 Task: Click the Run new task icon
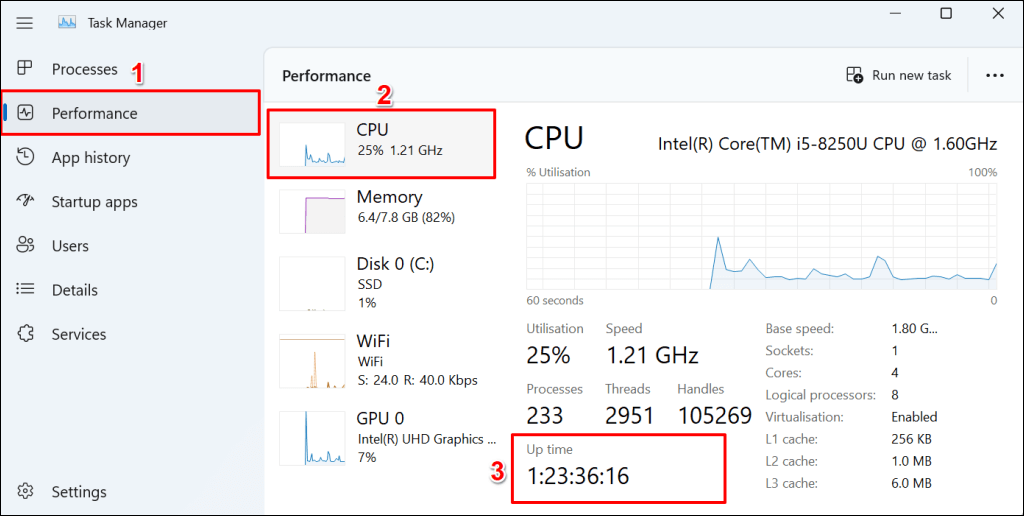click(855, 75)
